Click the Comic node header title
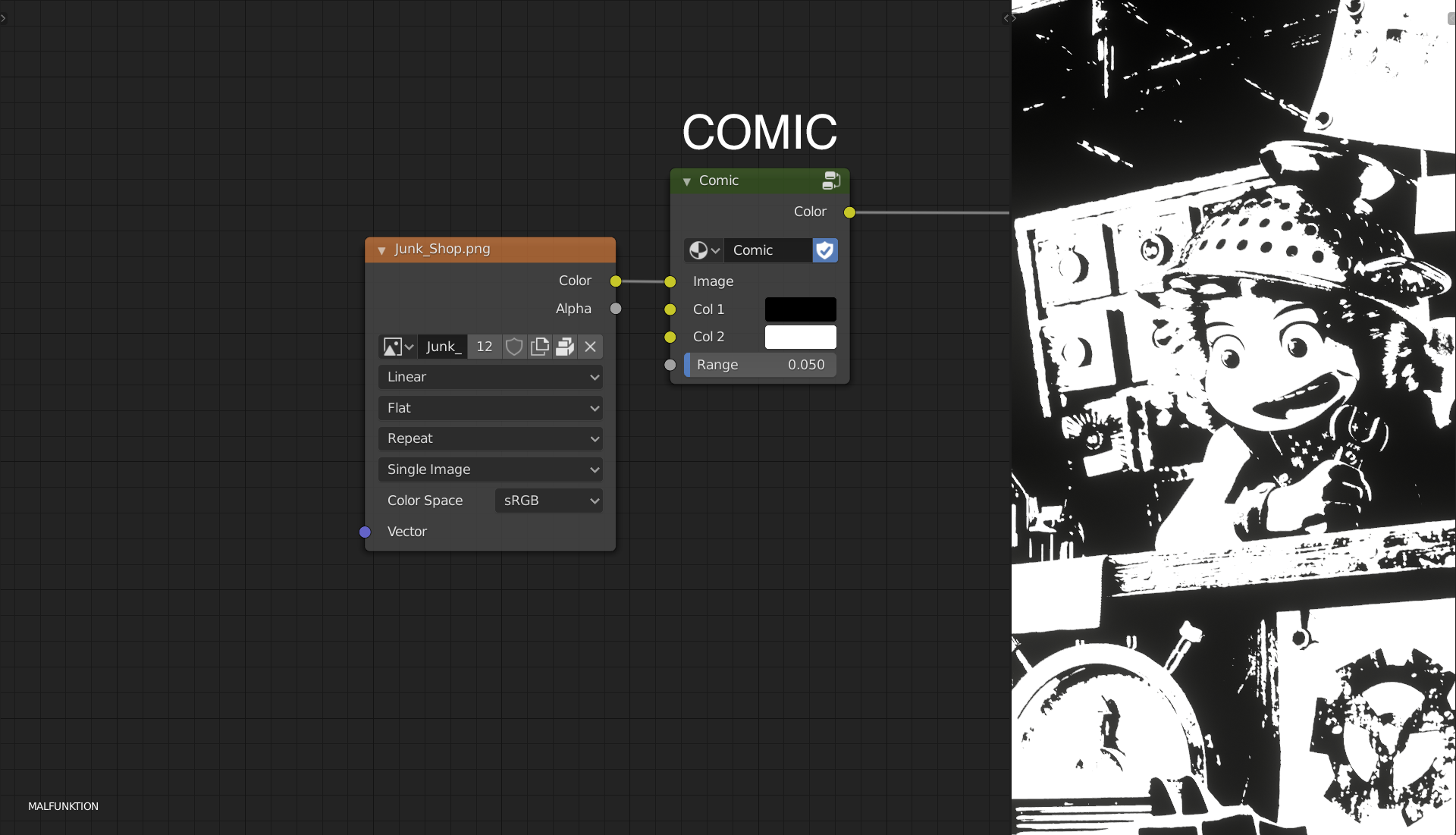This screenshot has width=1456, height=835. [x=718, y=180]
